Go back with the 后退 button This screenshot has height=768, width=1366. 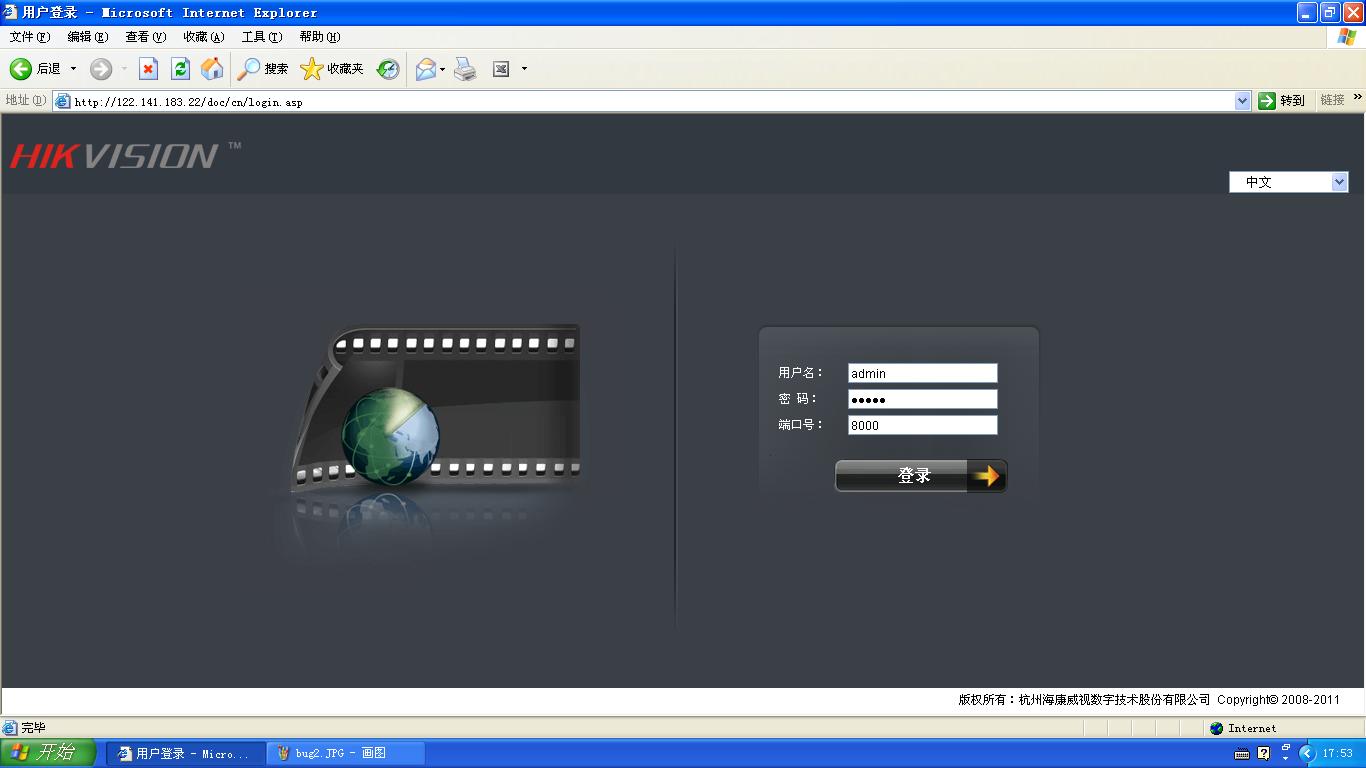(35, 69)
